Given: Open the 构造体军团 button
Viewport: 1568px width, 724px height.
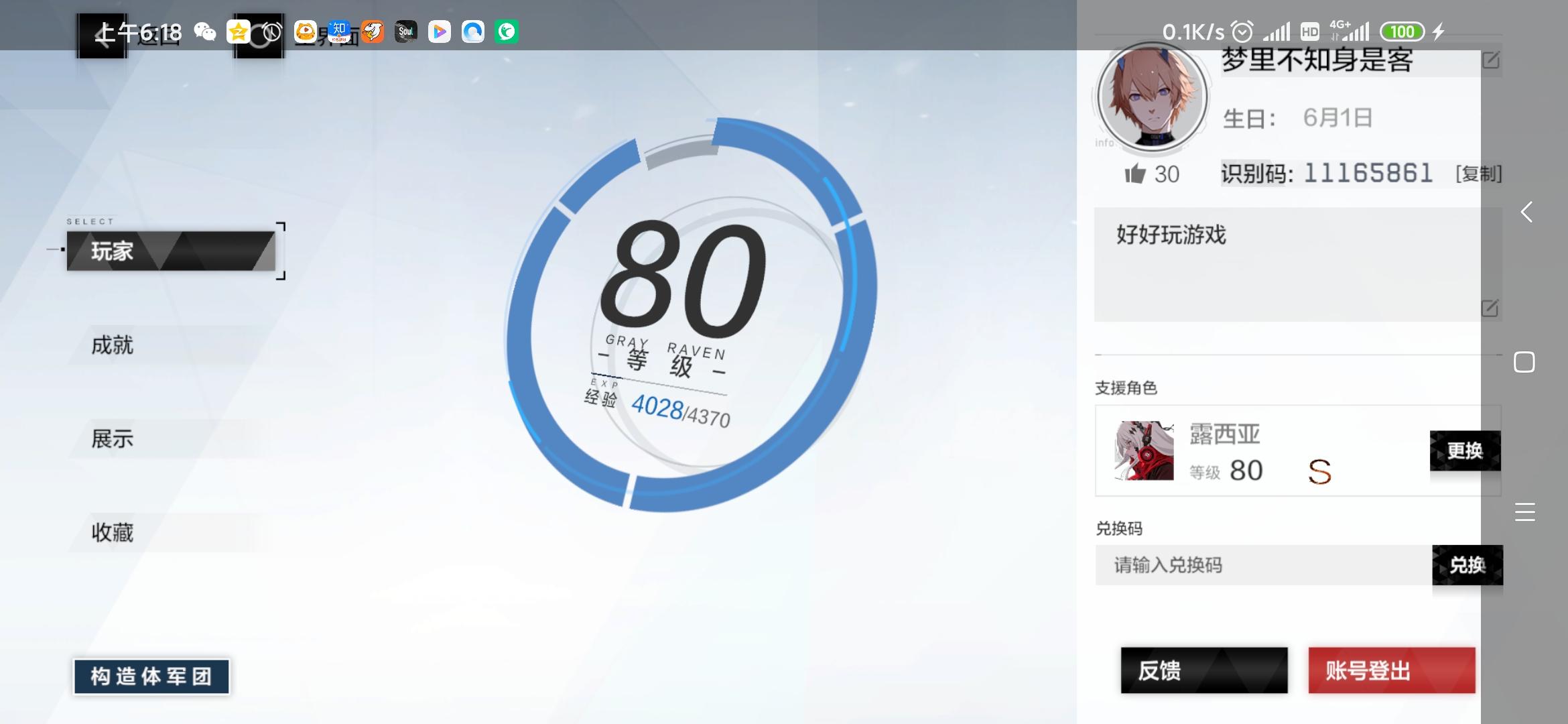Looking at the screenshot, I should (151, 676).
